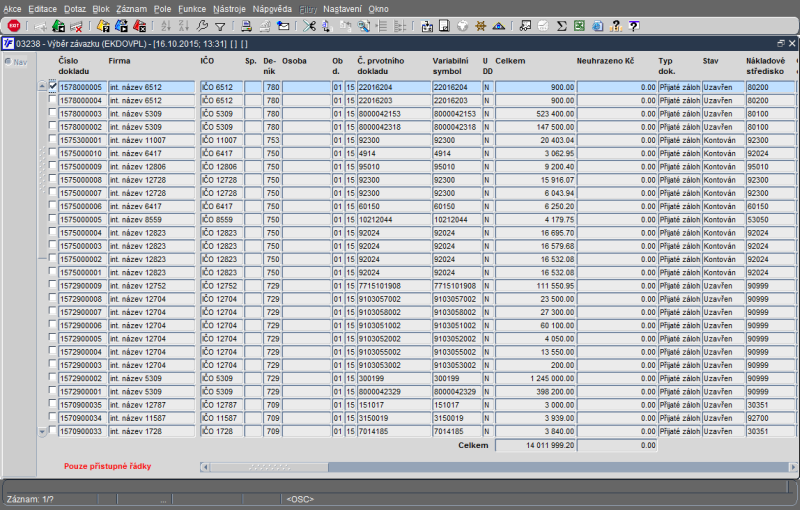This screenshot has width=800, height=510.
Task: Click the ship's wheel icon
Action: [480, 26]
